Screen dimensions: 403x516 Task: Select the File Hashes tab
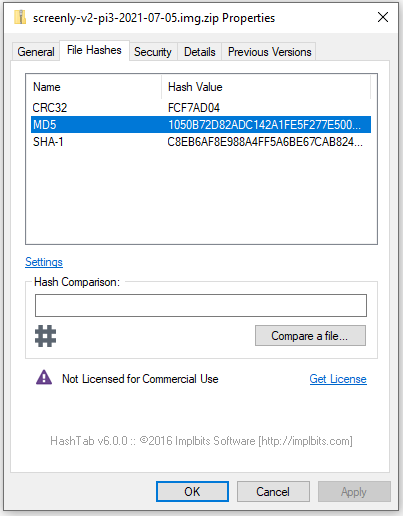94,50
